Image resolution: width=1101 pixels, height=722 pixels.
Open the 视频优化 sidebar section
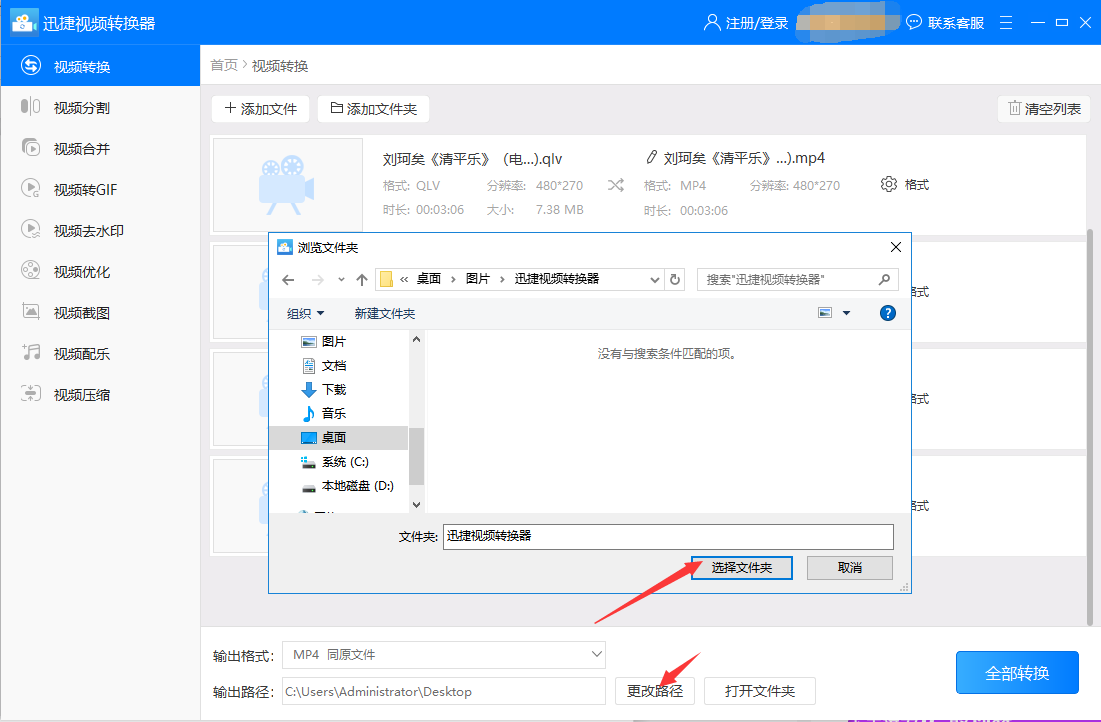(100, 271)
